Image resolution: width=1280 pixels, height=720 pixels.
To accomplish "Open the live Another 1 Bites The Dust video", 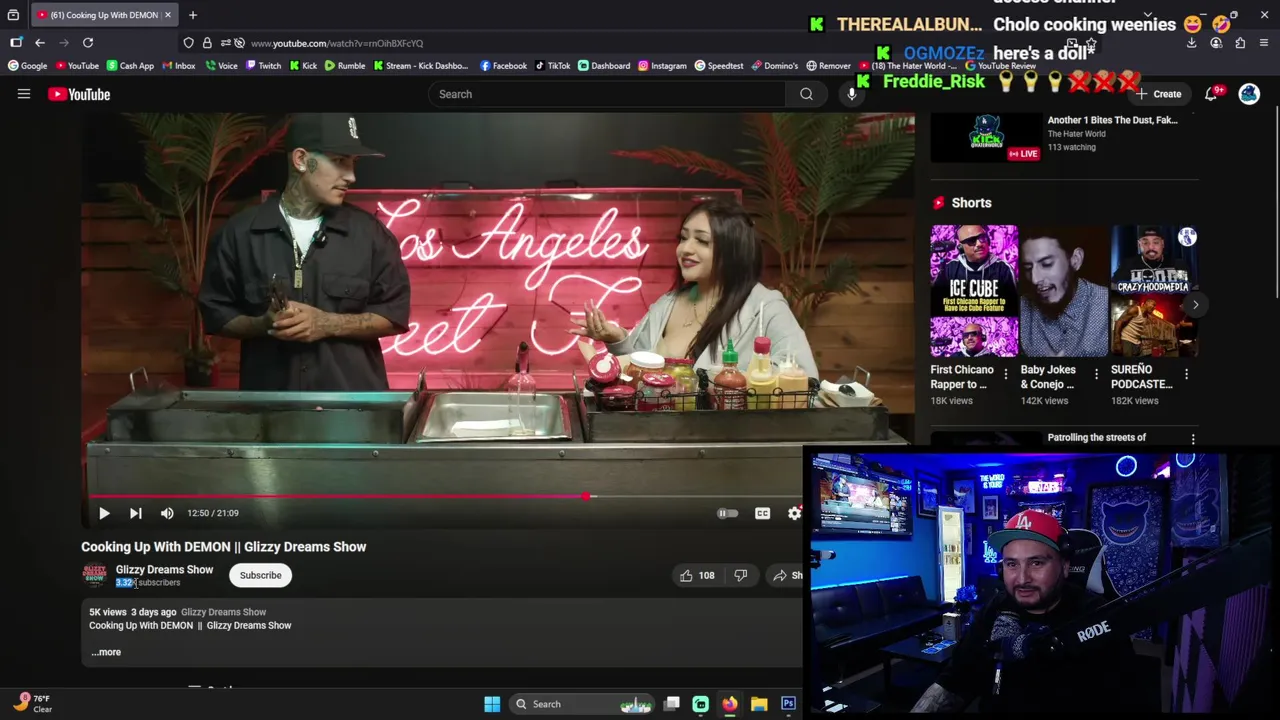I will point(1112,120).
